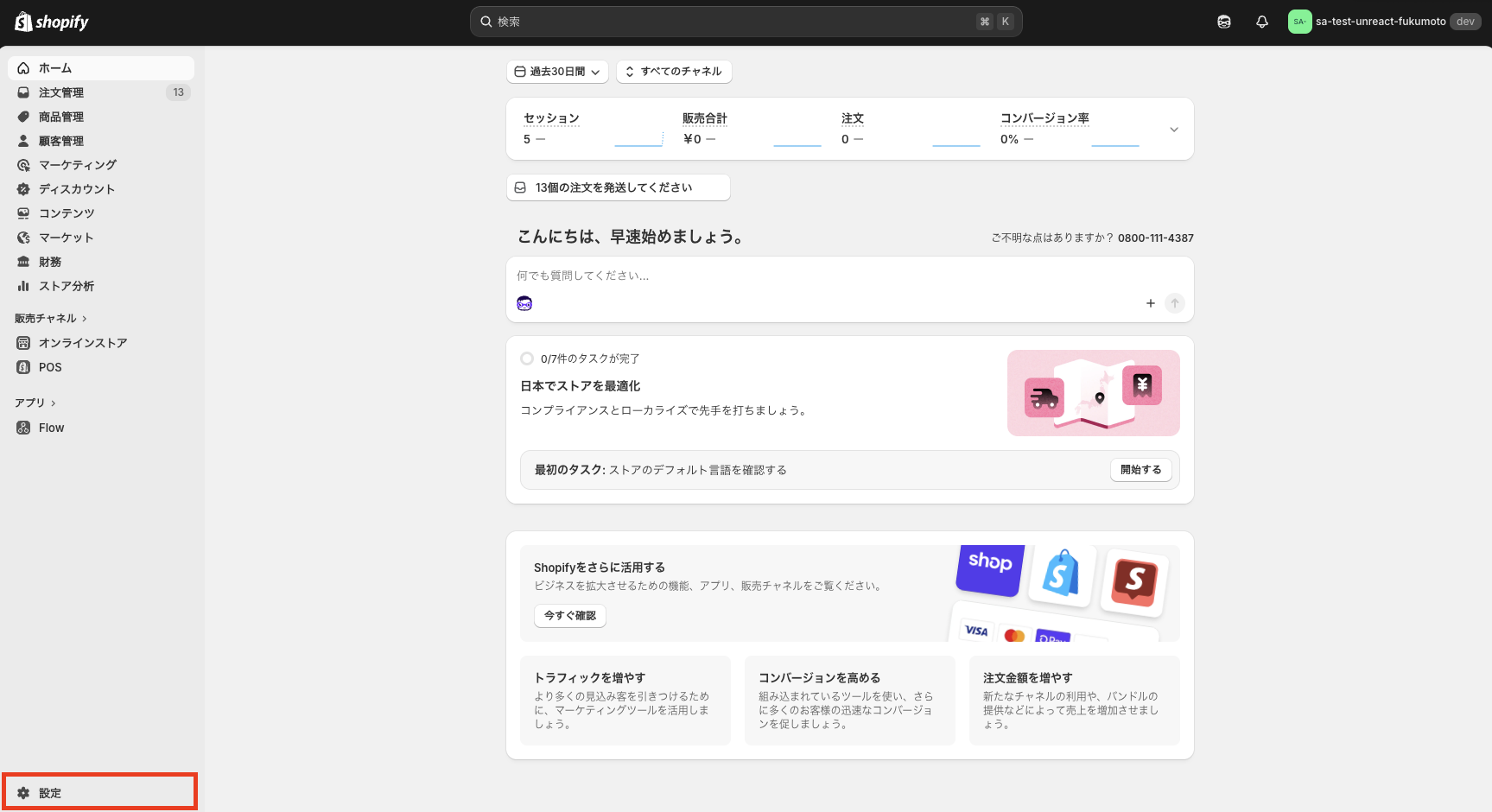Click the SA store avatar icon
Viewport: 1492px width, 812px height.
1299,22
